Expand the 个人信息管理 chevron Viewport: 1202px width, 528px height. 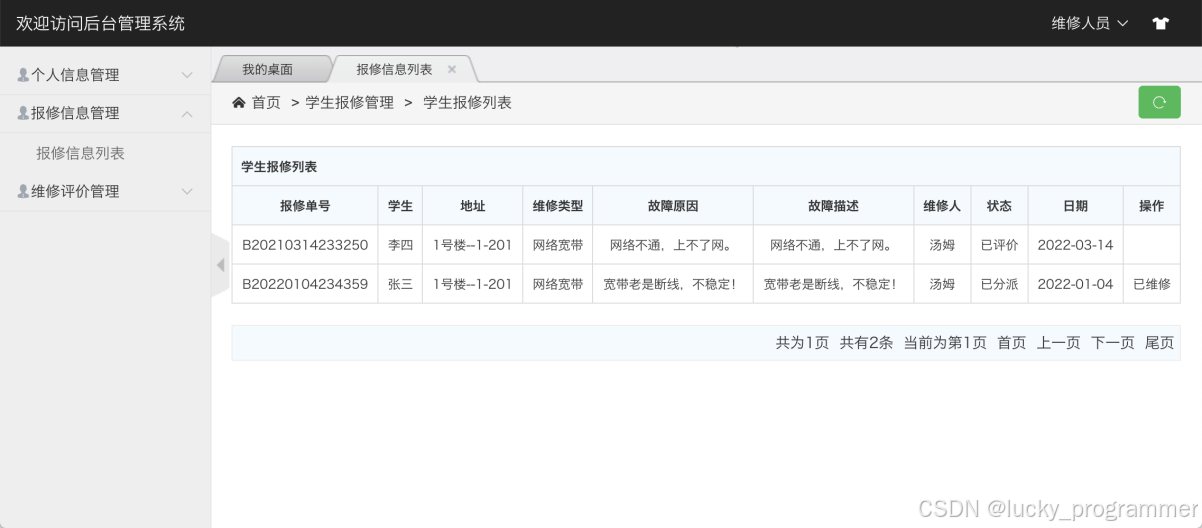coord(187,75)
